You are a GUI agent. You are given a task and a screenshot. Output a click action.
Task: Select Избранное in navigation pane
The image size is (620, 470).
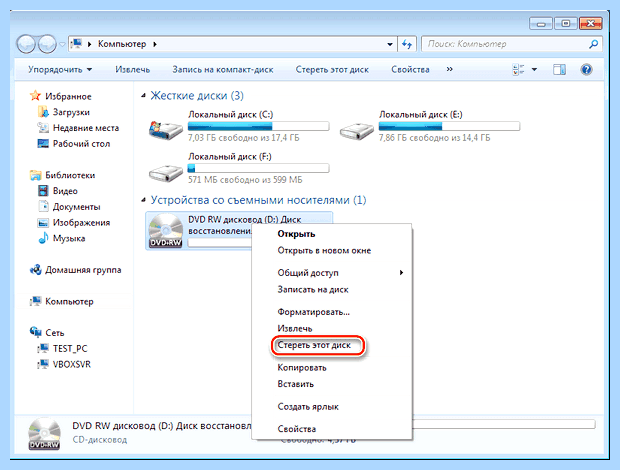(68, 96)
